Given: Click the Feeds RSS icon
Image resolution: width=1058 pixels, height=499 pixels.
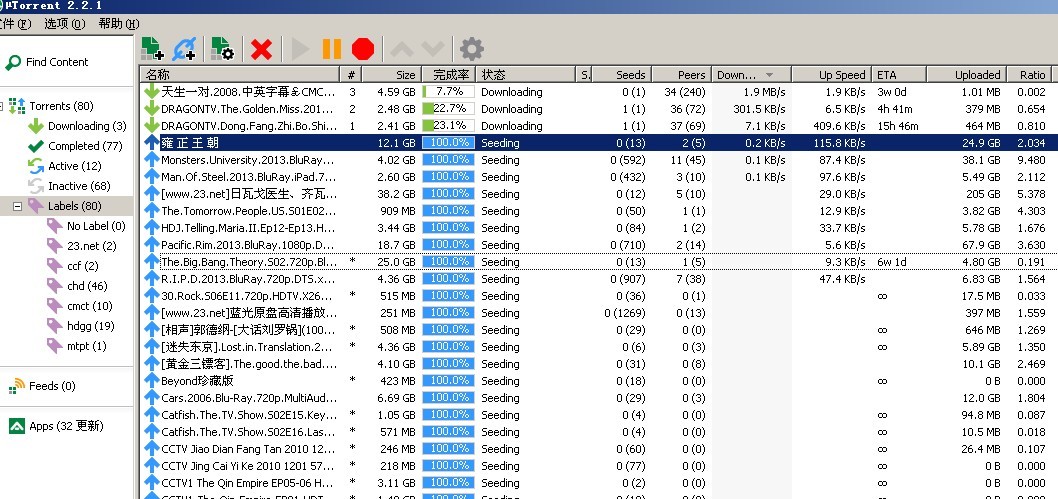Looking at the screenshot, I should point(17,386).
